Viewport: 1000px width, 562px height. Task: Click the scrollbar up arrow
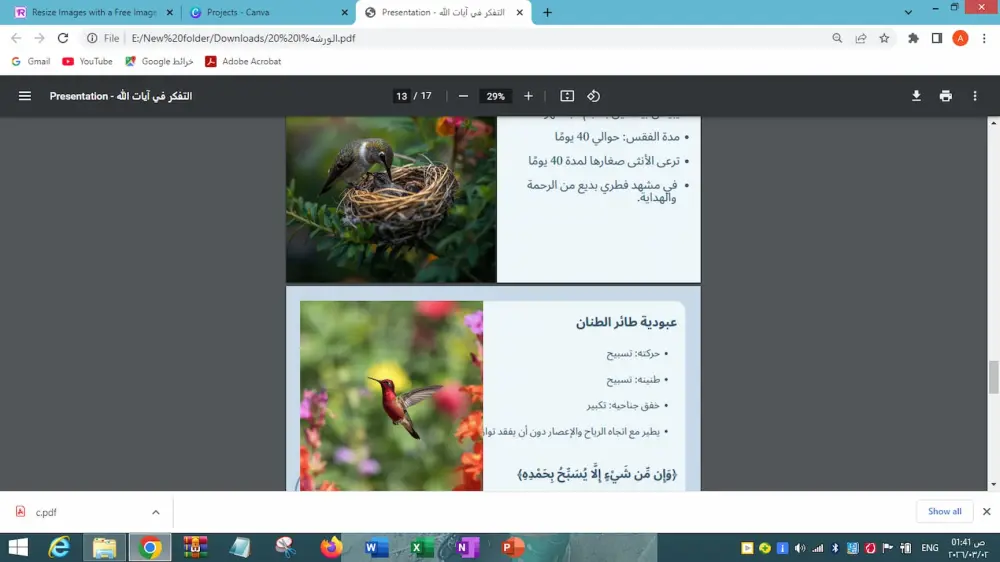point(993,122)
